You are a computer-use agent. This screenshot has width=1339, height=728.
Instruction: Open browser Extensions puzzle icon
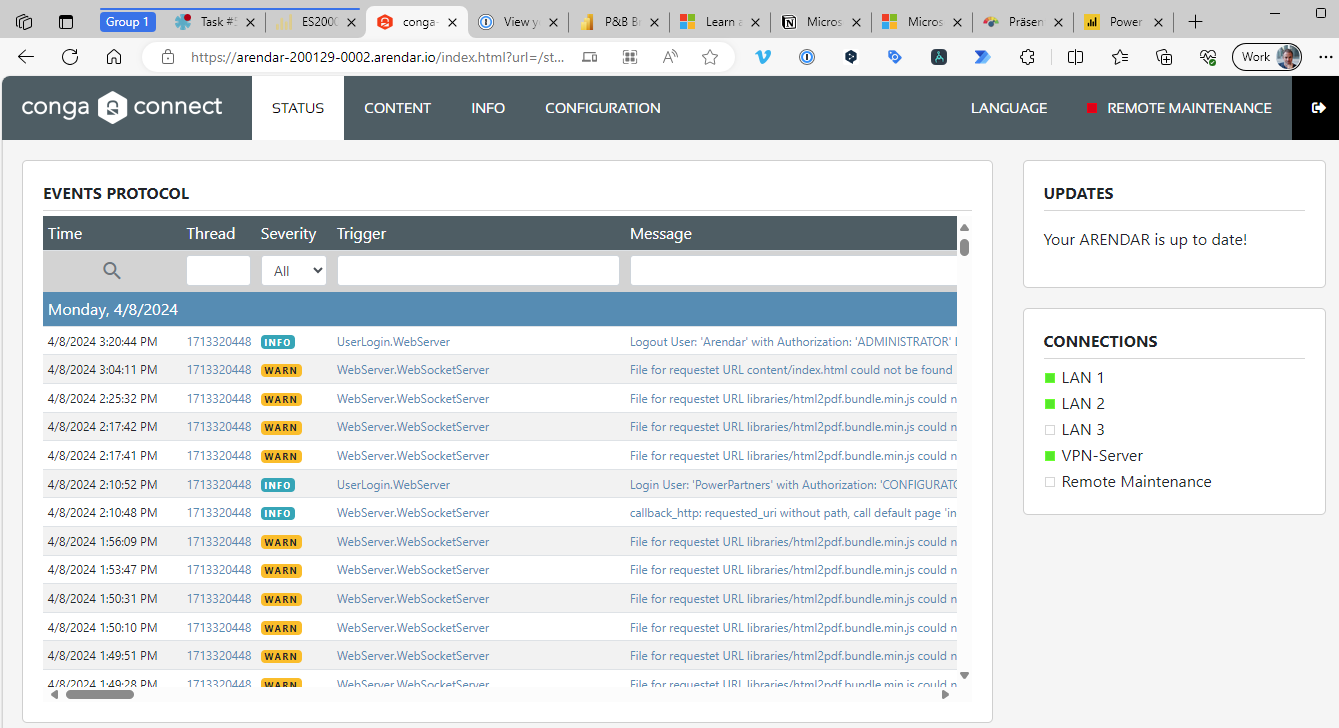coord(1027,57)
